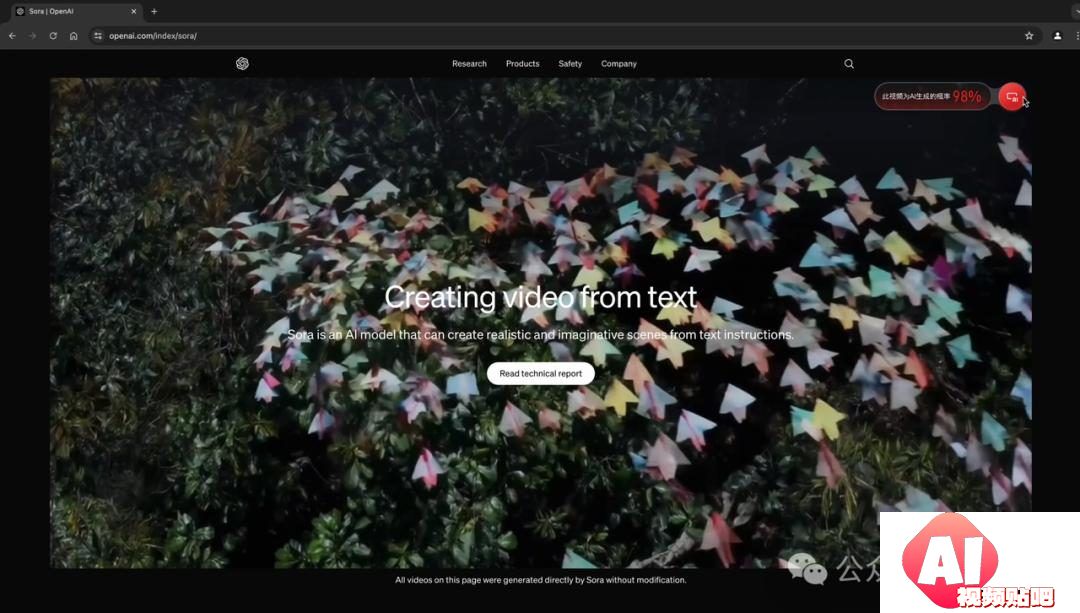Open the Products menu
Viewport: 1080px width, 613px height.
point(523,63)
